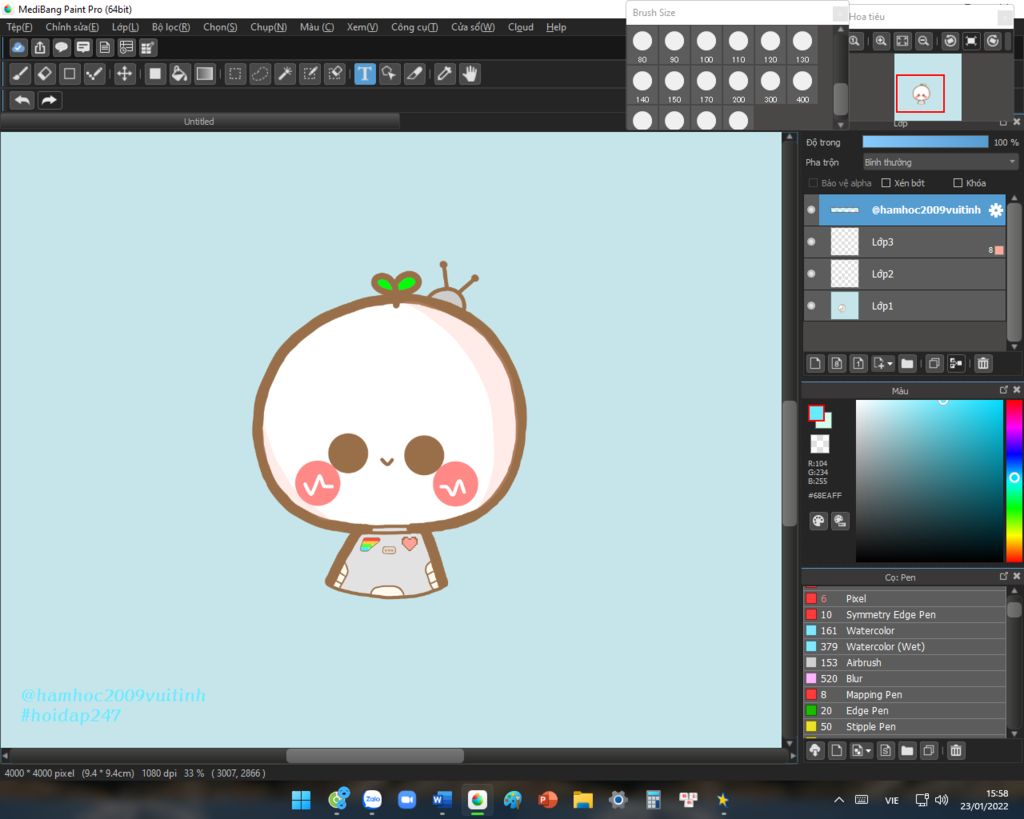Image resolution: width=1024 pixels, height=819 pixels.
Task: Open the add special layer dropdown
Action: tap(883, 364)
